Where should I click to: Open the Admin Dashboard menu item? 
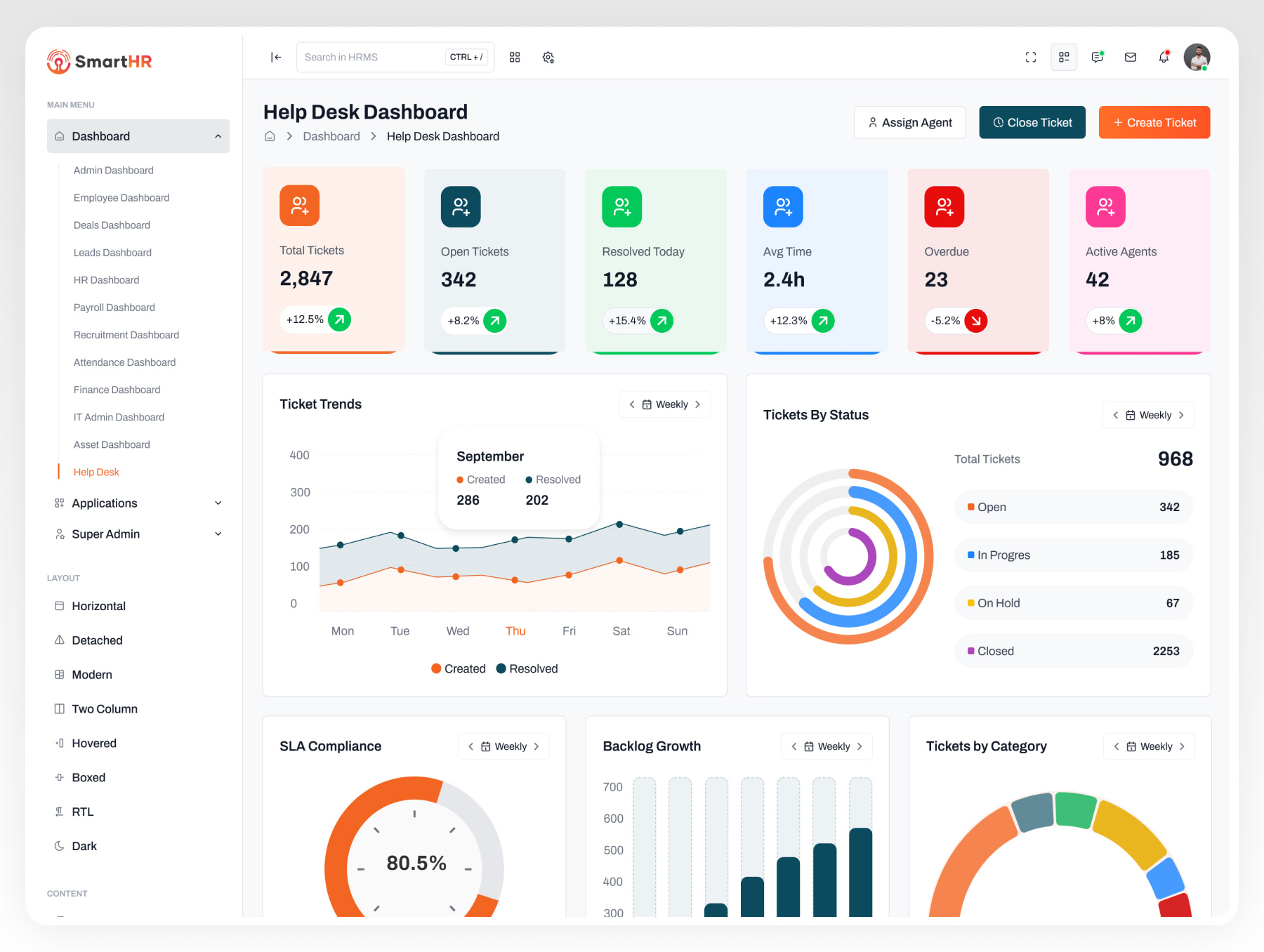[114, 171]
